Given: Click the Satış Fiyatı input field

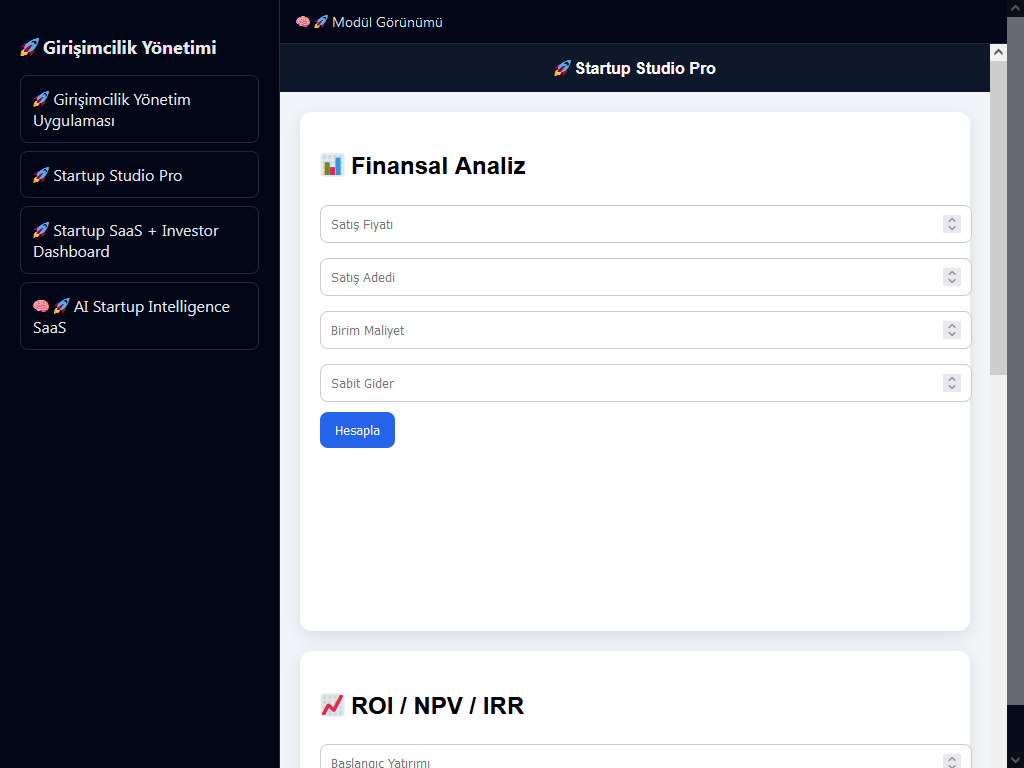Looking at the screenshot, I should pyautogui.click(x=630, y=225).
